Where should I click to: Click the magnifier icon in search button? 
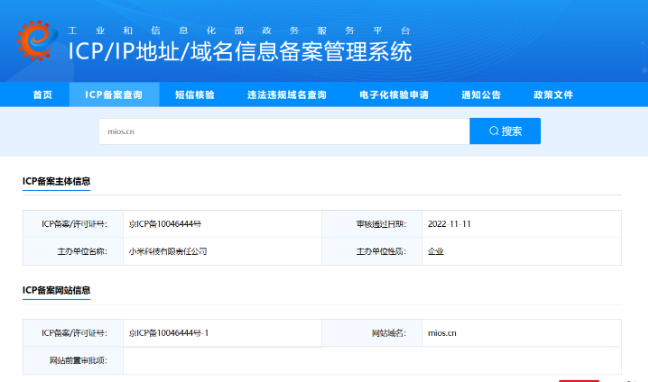tap(493, 131)
